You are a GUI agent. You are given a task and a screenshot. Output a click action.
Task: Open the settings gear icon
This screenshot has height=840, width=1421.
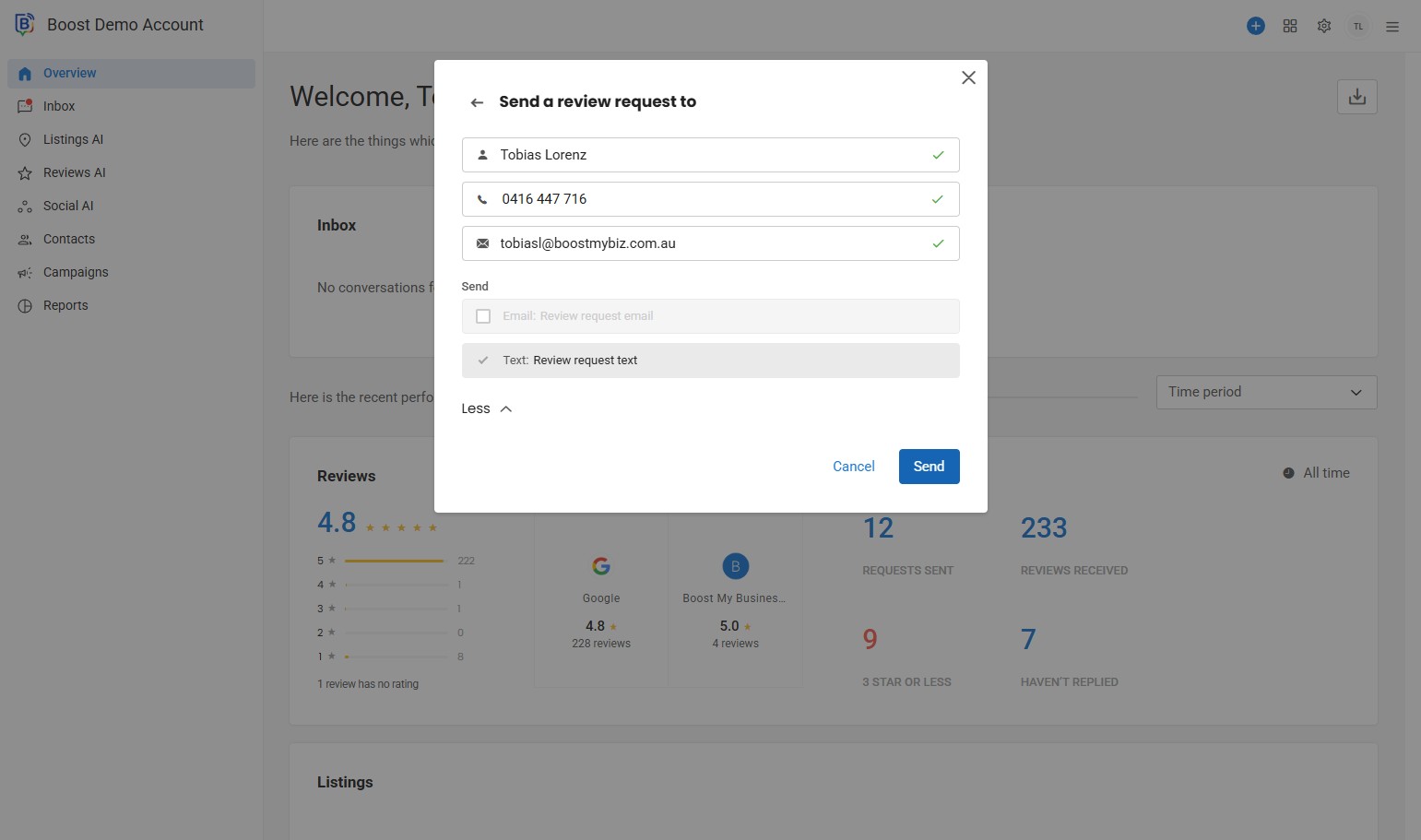click(x=1324, y=26)
